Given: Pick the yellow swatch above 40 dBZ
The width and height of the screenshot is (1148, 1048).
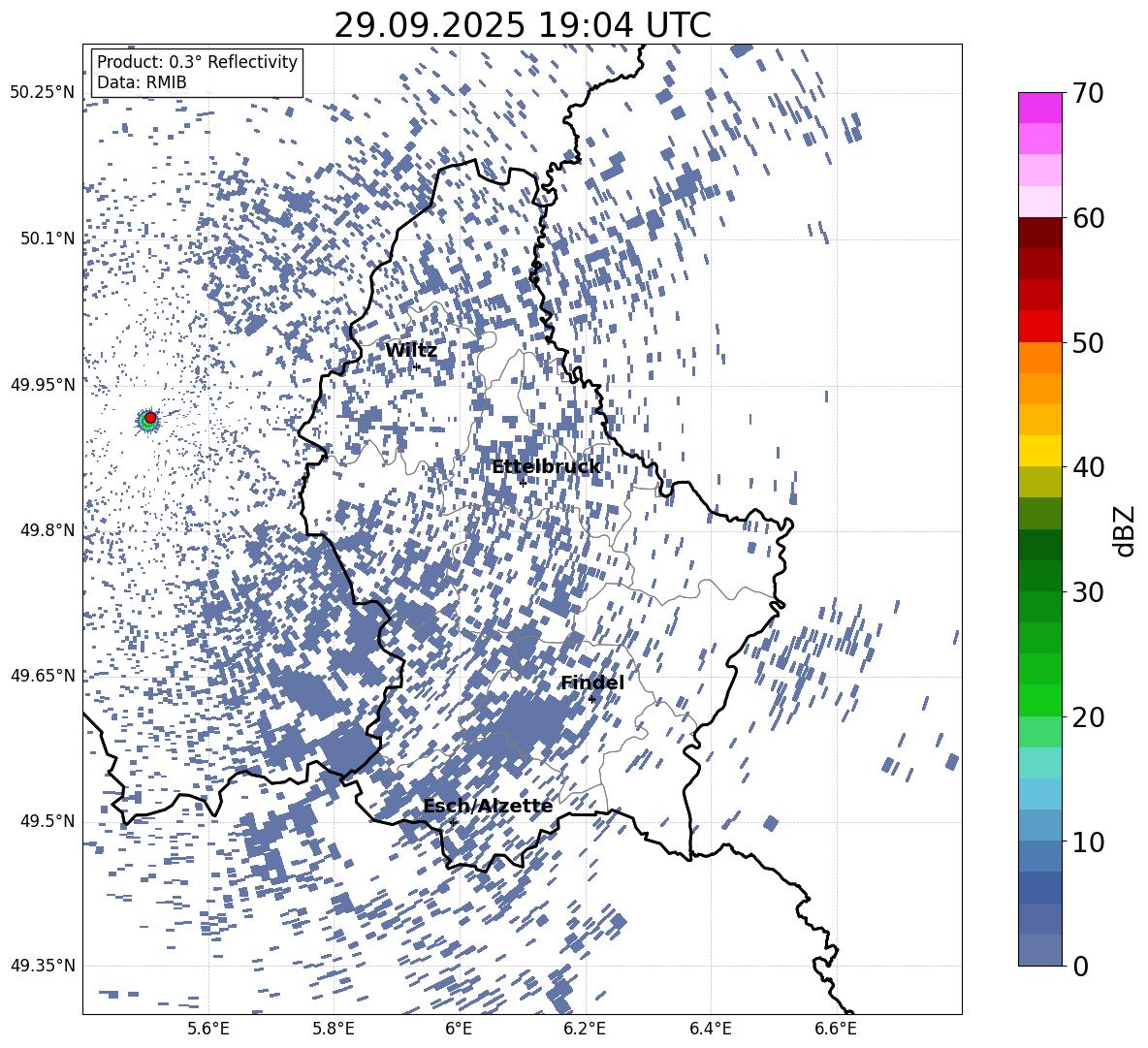Looking at the screenshot, I should tap(1040, 451).
